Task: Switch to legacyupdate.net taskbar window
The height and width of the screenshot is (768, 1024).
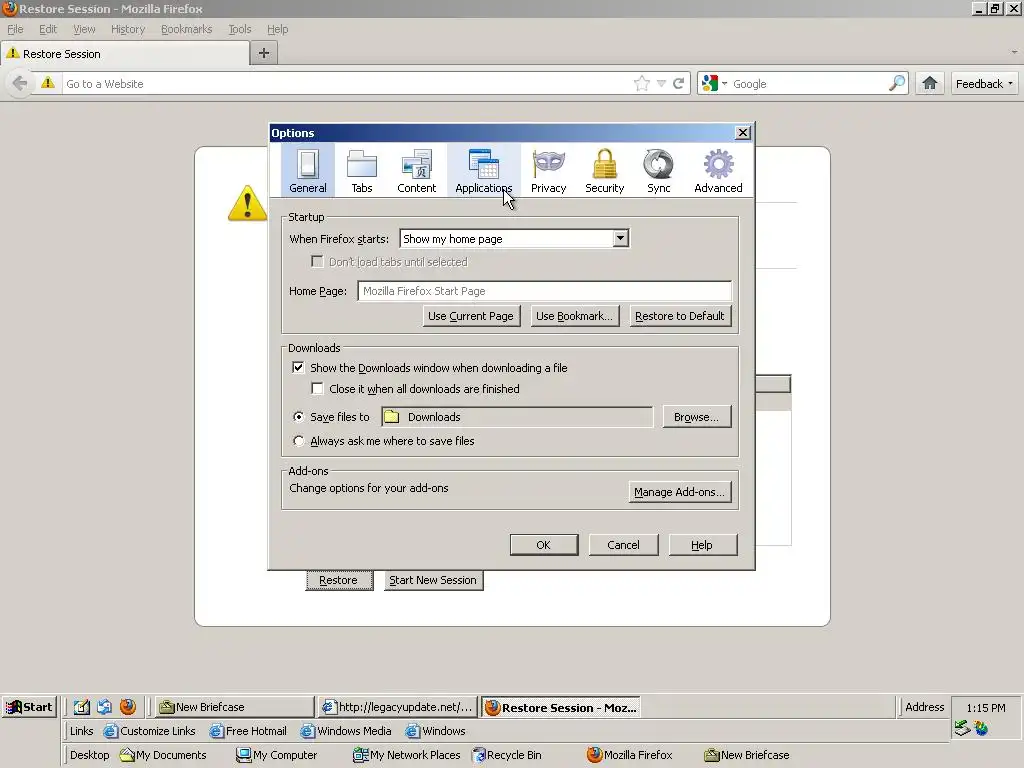Action: pyautogui.click(x=398, y=707)
